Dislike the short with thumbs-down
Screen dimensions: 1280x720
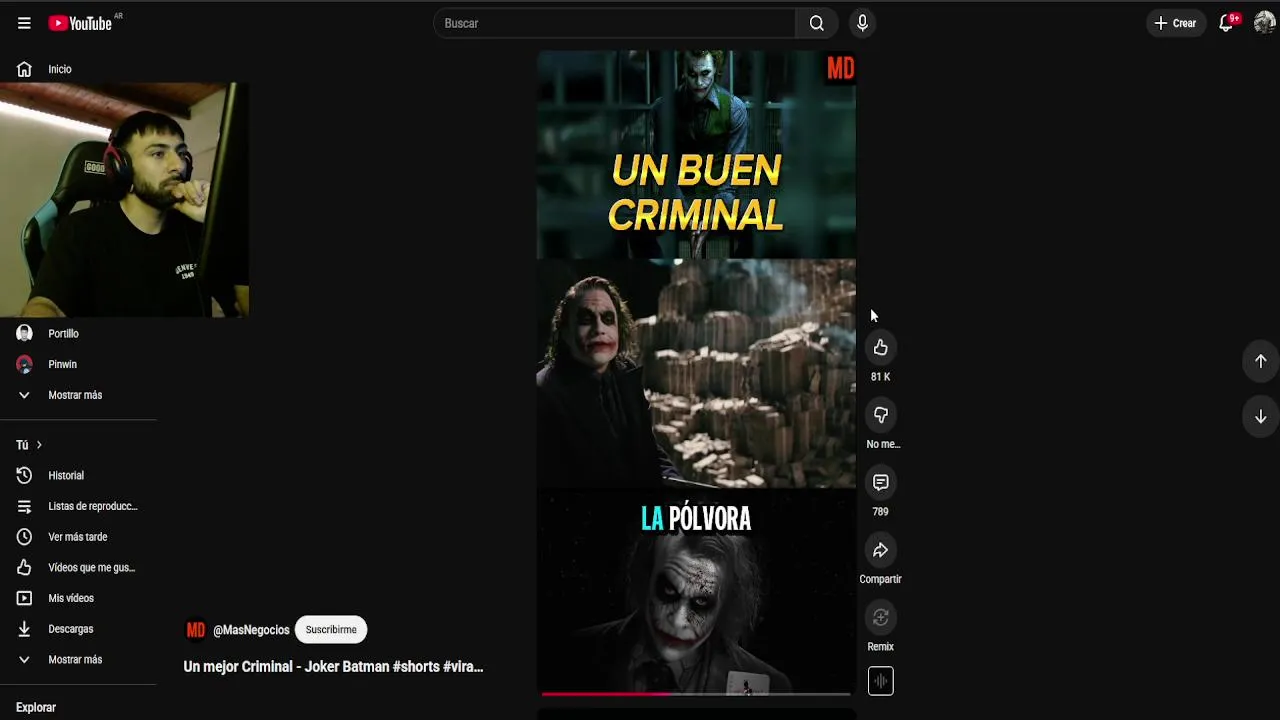[880, 415]
